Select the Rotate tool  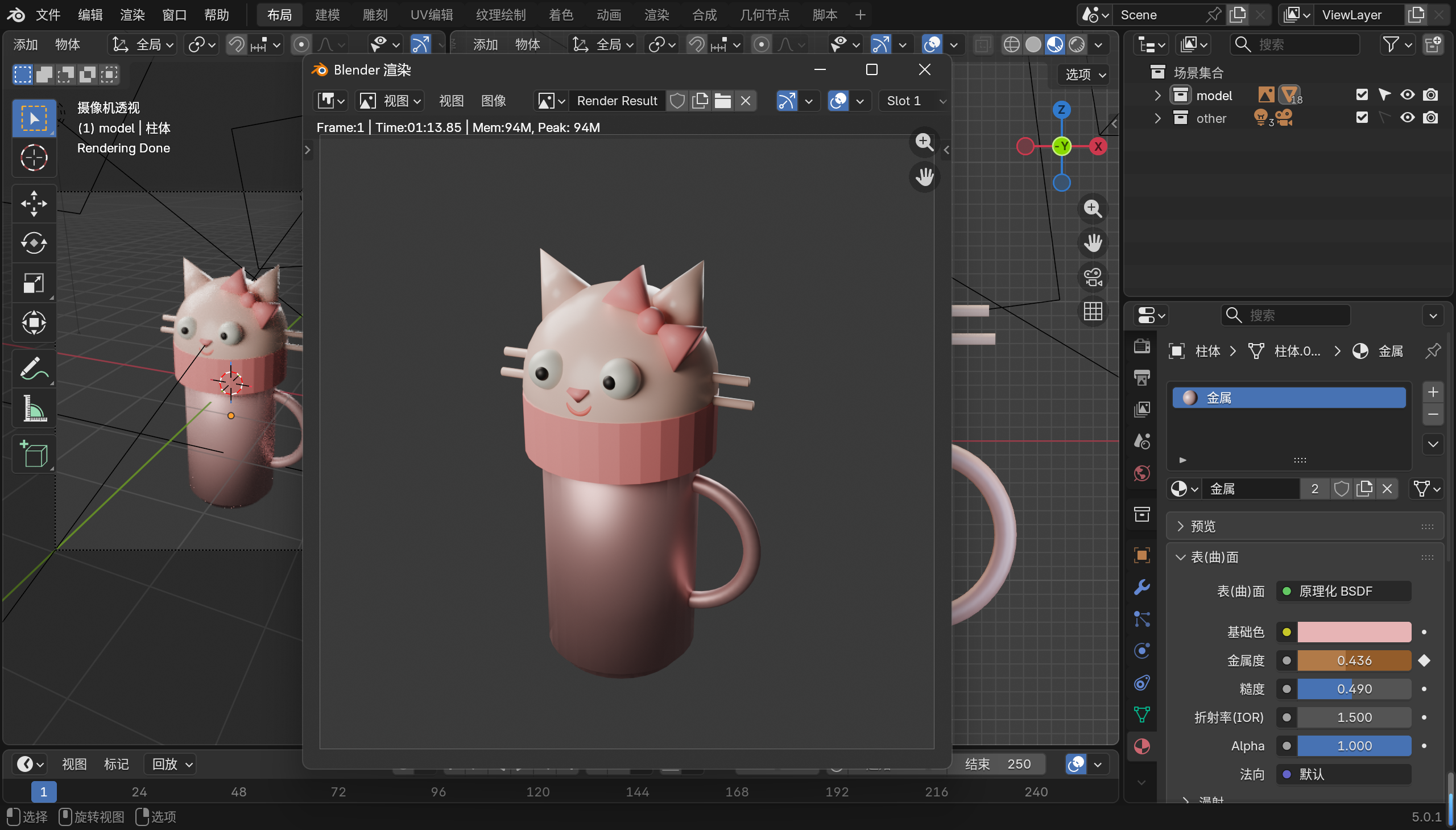tap(34, 243)
